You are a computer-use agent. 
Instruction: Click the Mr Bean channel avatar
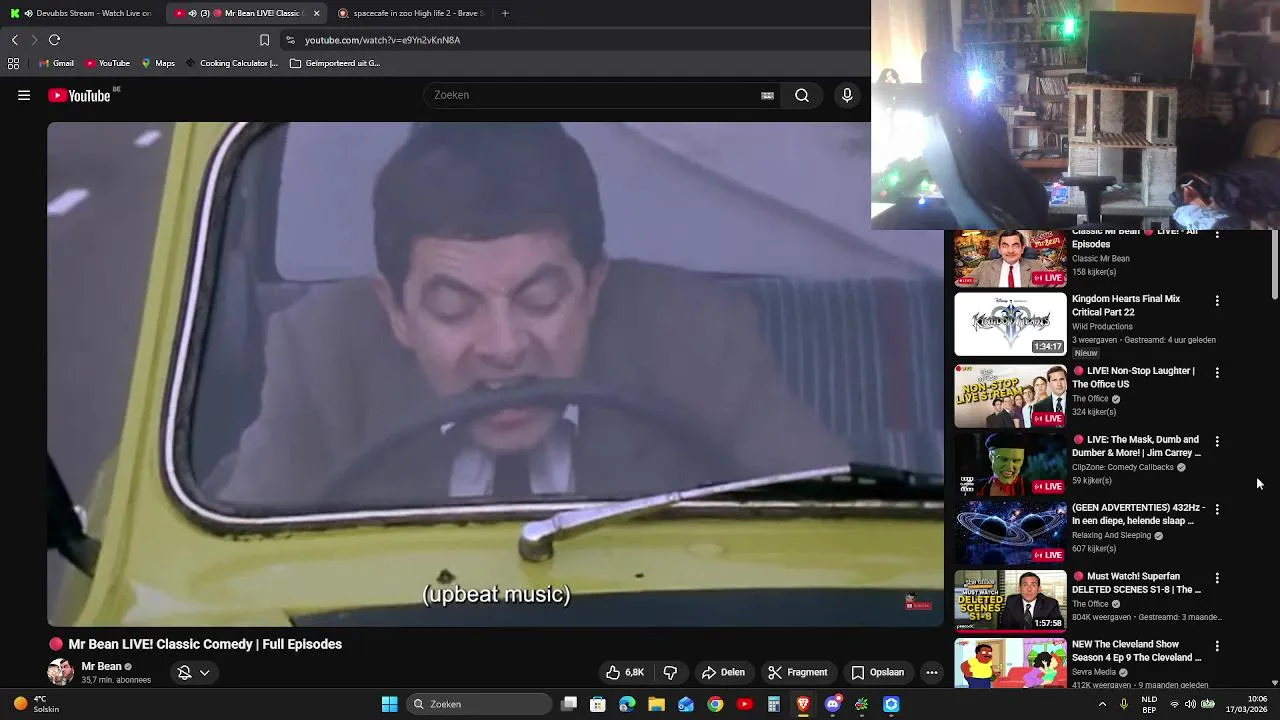pos(61,673)
